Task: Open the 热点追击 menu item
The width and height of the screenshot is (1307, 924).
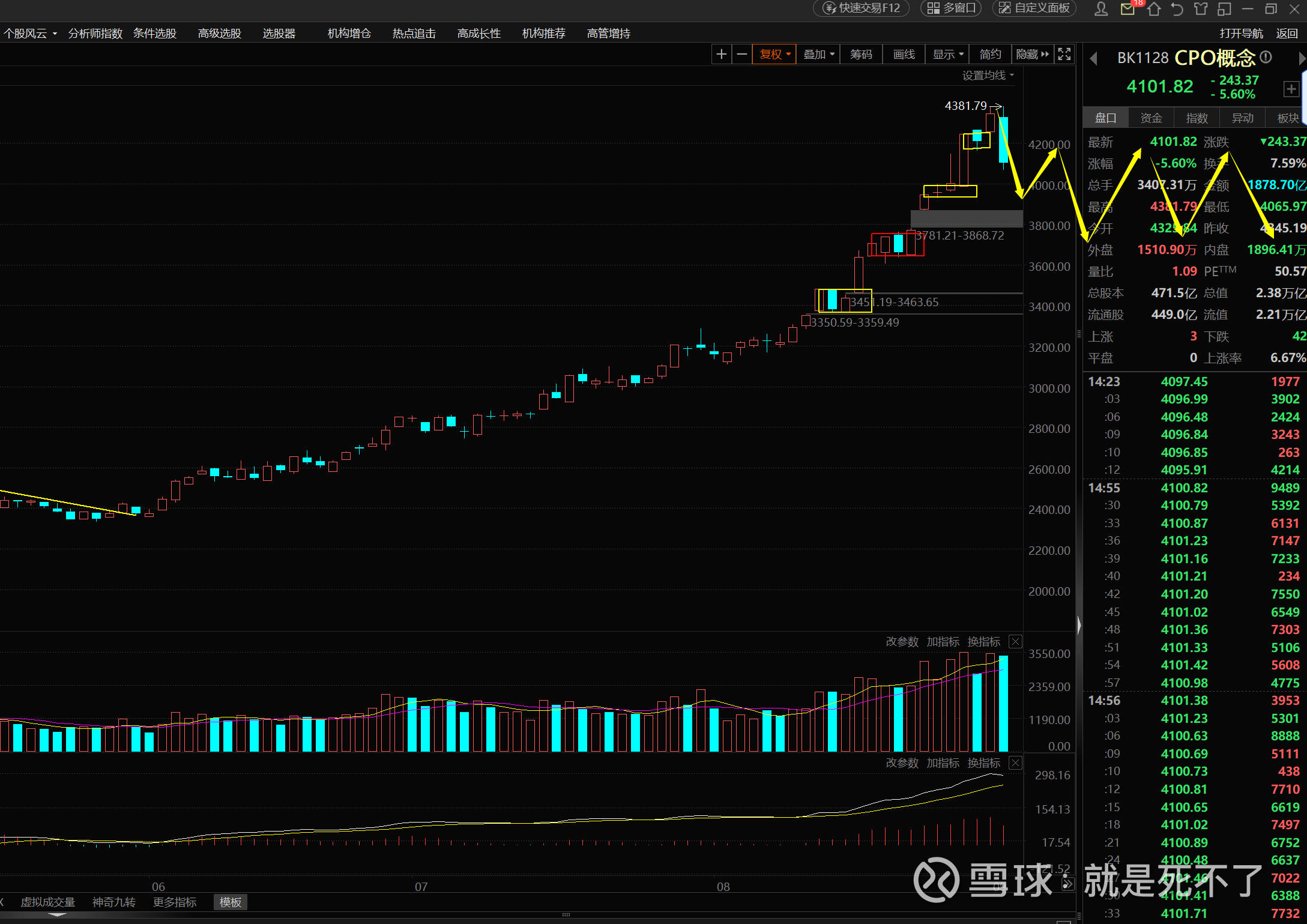Action: coord(414,34)
